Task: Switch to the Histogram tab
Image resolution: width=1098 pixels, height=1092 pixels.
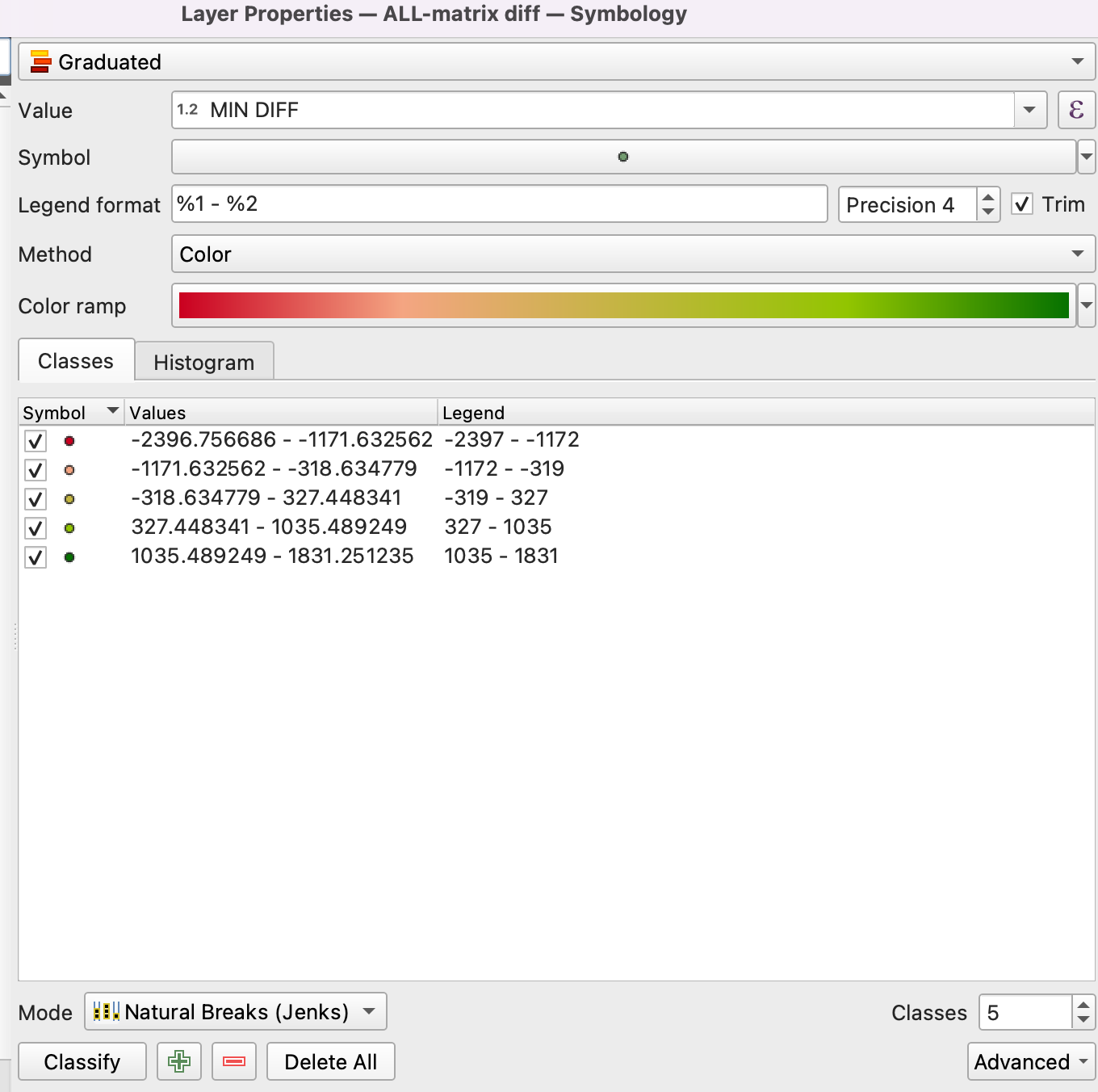Action: pos(203,362)
